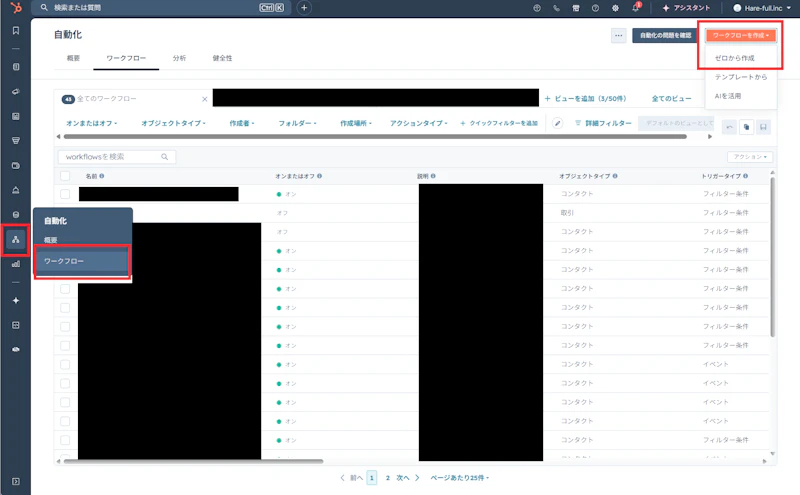
Task: Click the phone calling icon
Action: (x=556, y=8)
